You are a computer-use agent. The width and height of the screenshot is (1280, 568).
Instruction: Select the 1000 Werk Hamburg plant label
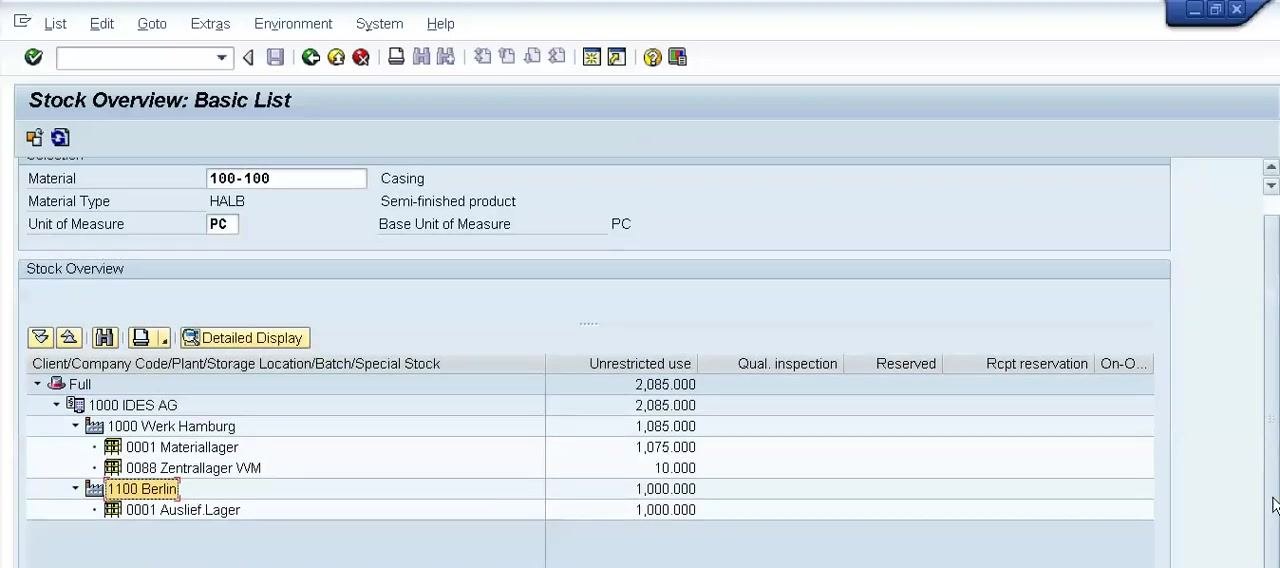pos(171,426)
